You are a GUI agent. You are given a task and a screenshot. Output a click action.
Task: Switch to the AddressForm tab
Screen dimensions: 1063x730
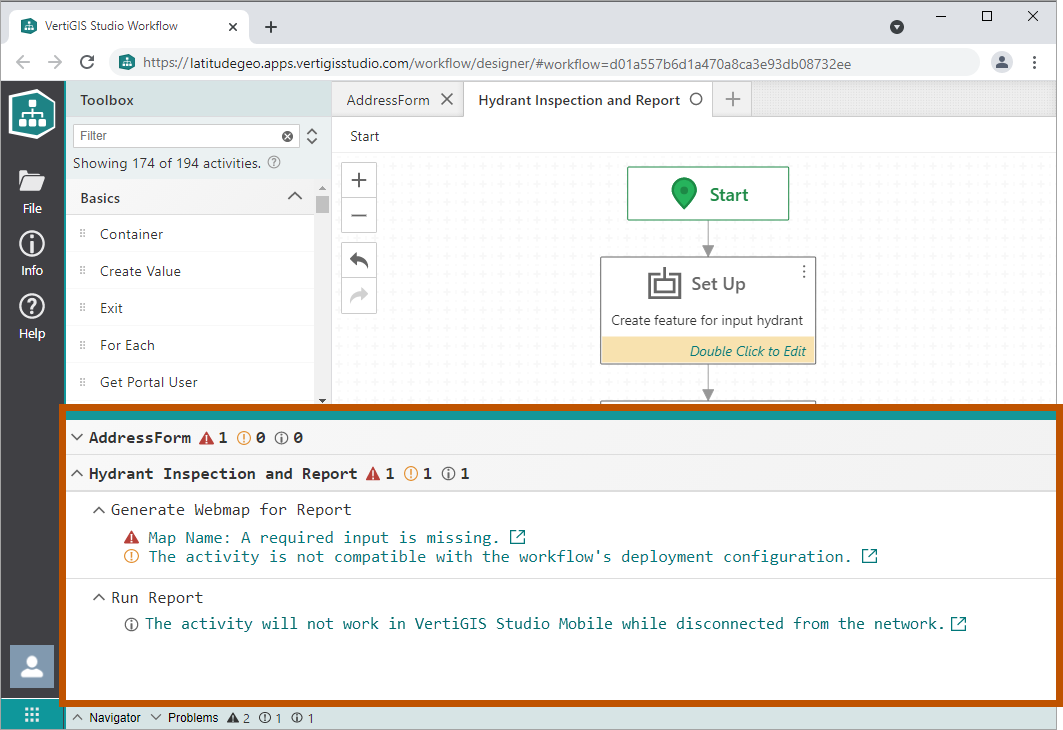[x=387, y=100]
